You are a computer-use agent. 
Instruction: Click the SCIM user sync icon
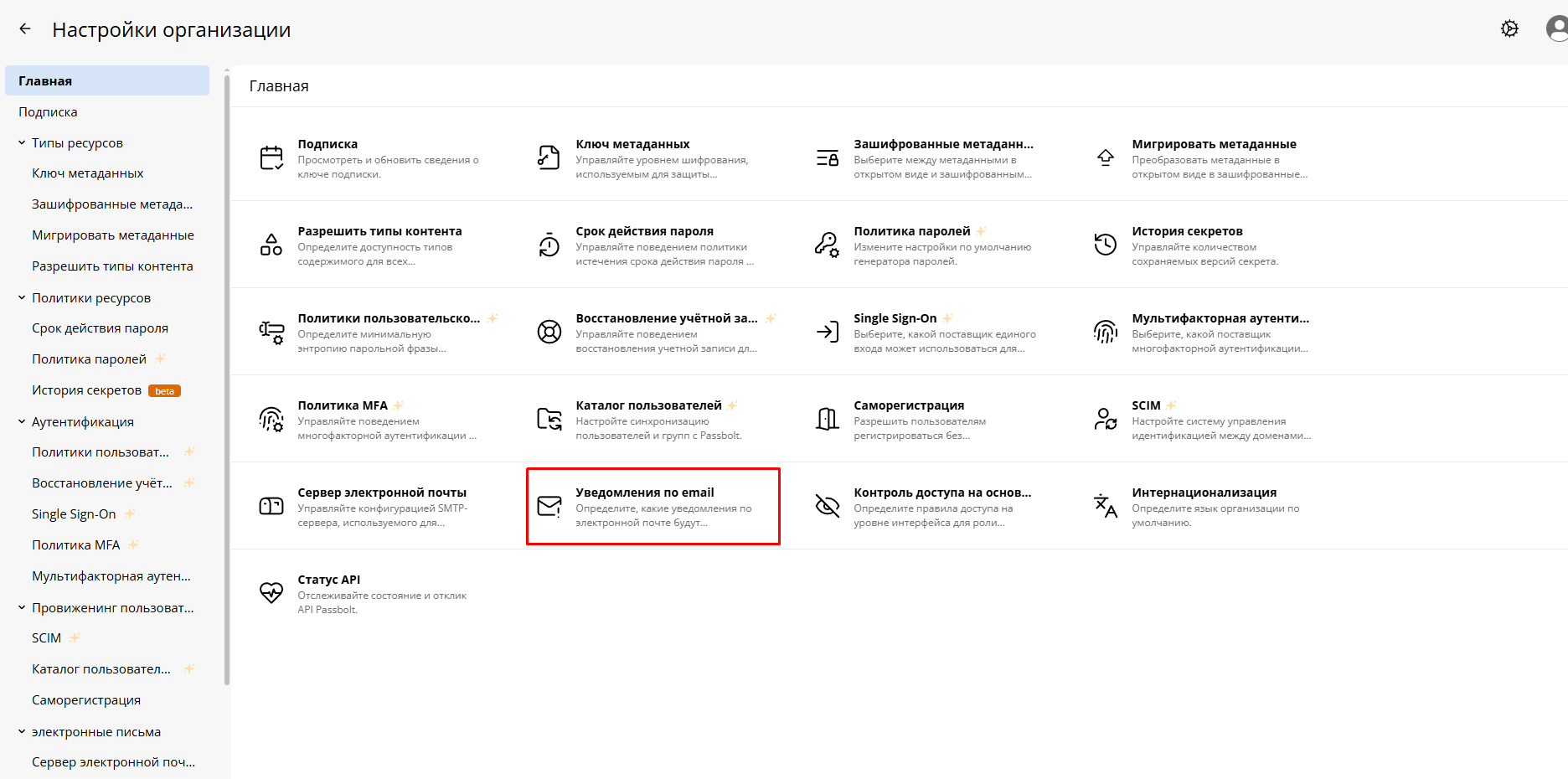tap(1106, 419)
